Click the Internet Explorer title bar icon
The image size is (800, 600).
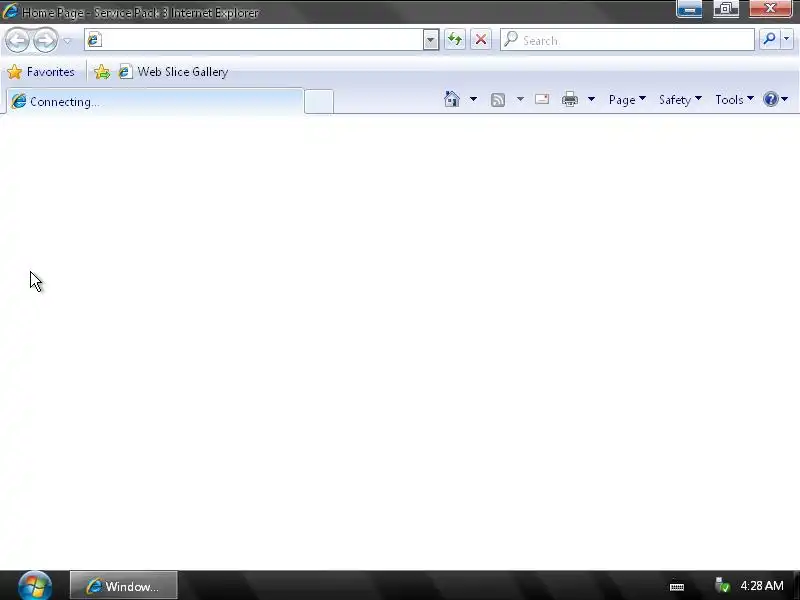tap(10, 11)
